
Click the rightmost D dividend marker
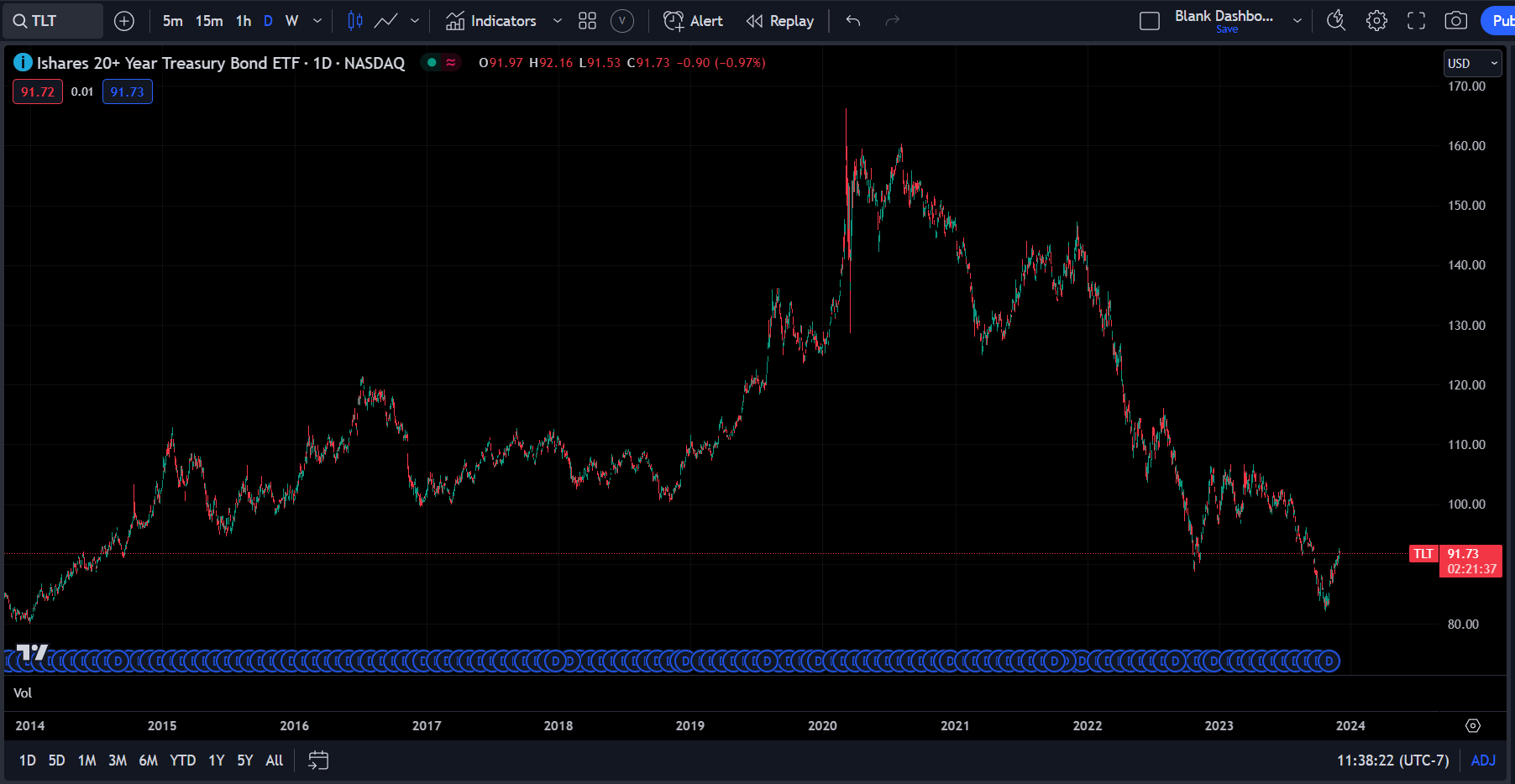coord(1329,661)
